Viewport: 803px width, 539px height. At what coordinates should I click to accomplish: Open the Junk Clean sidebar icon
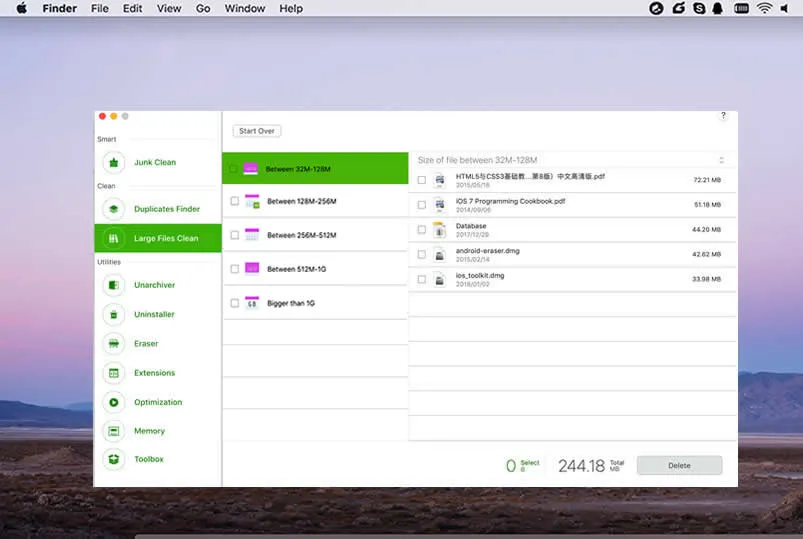coord(114,162)
